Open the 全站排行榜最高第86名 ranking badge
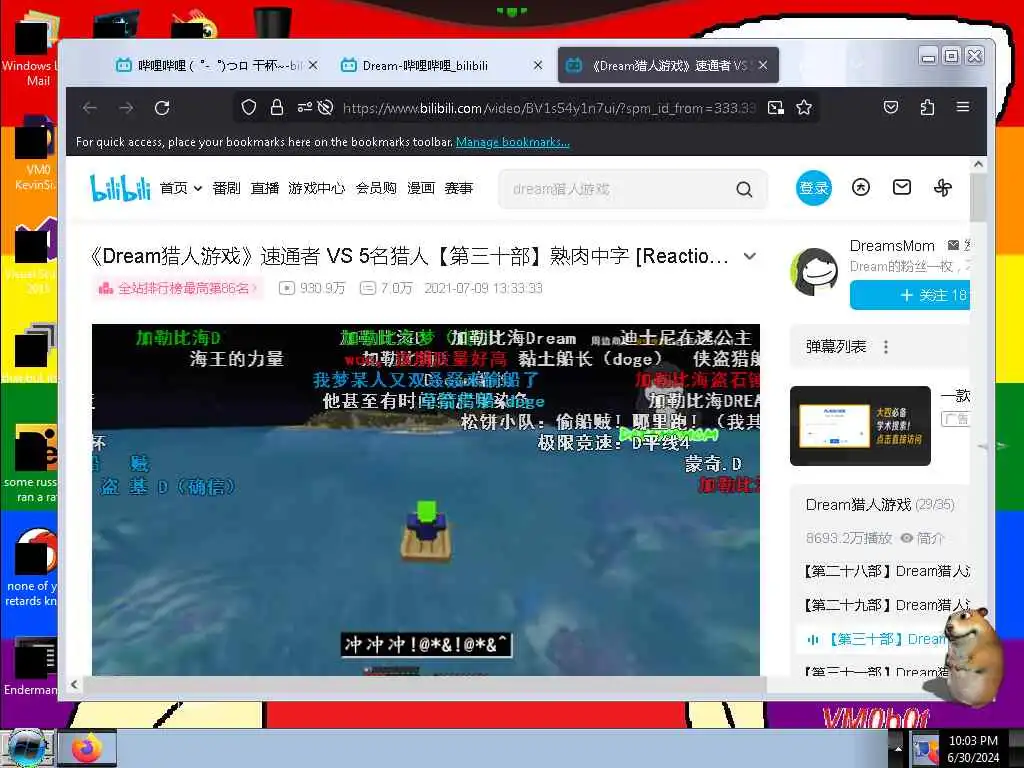Screen dimensions: 1024x768 tap(176, 288)
